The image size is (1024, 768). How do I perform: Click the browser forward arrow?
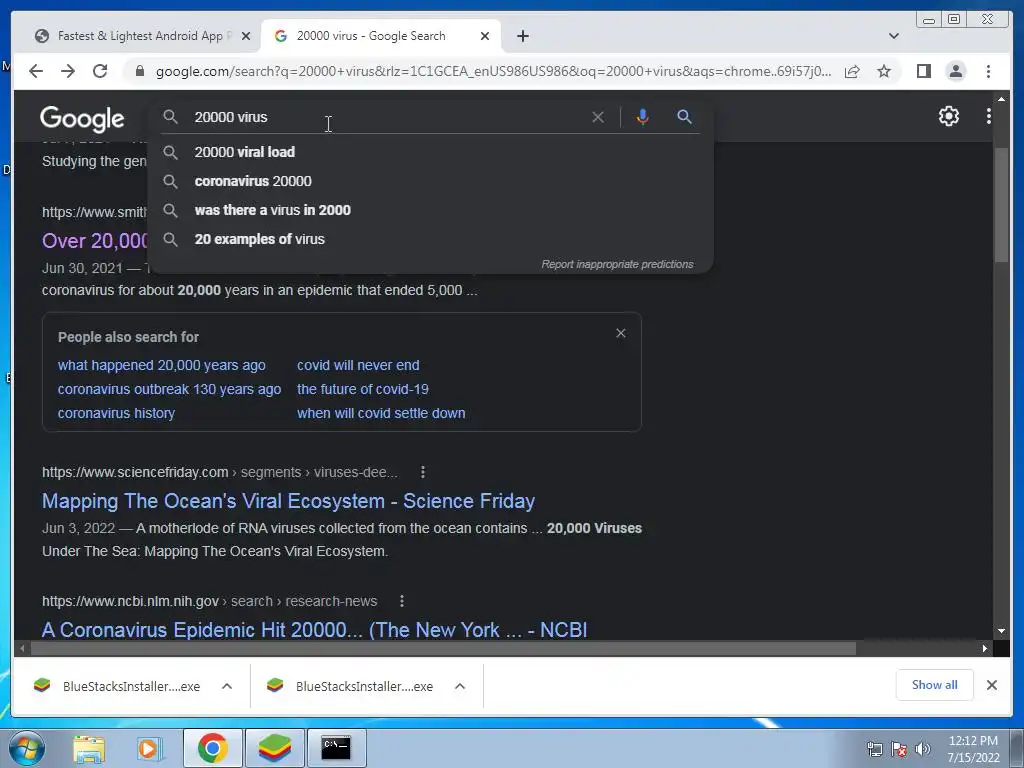[68, 71]
